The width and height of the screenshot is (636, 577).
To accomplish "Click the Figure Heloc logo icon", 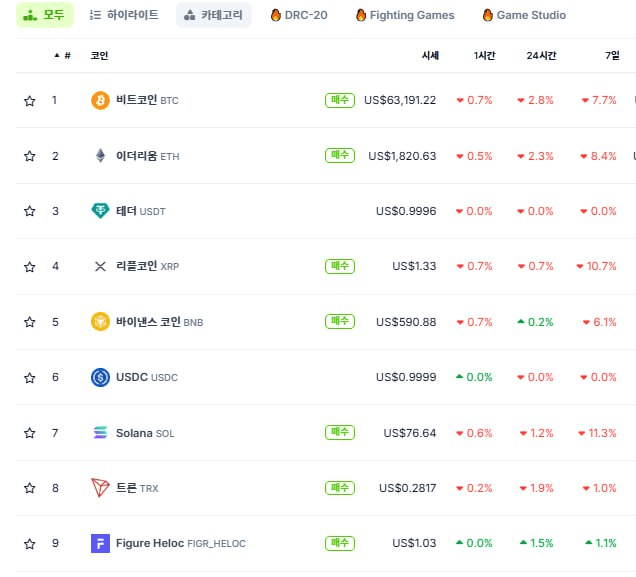I will [x=100, y=543].
